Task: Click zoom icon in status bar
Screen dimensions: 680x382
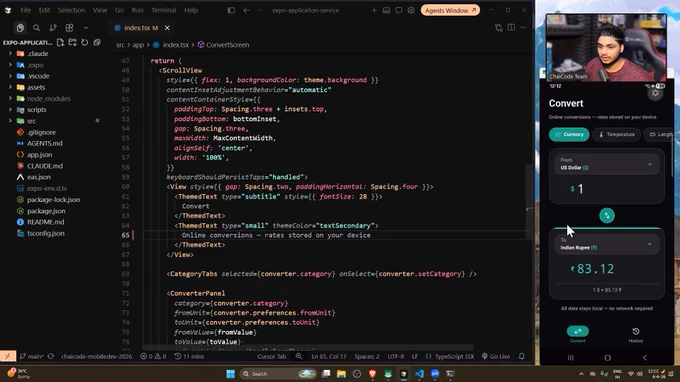Action: click(299, 356)
